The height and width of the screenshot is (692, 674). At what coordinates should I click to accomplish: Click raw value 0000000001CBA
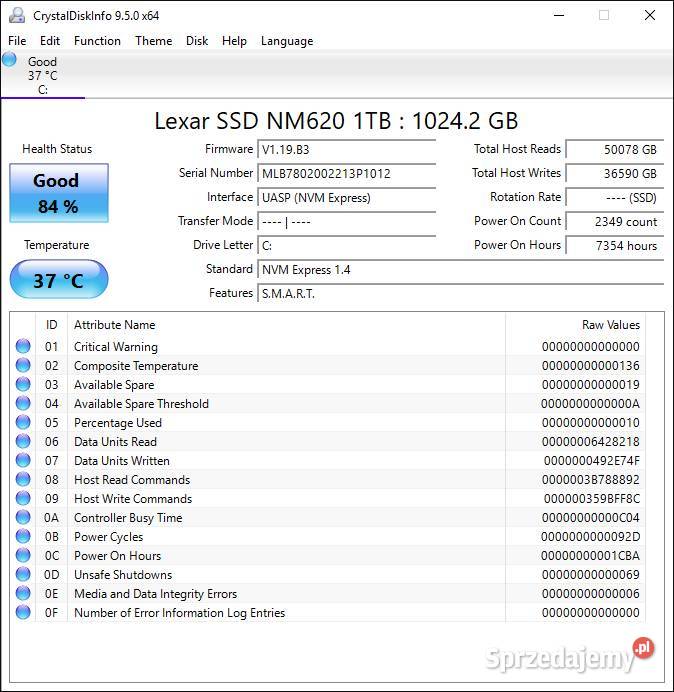[591, 556]
